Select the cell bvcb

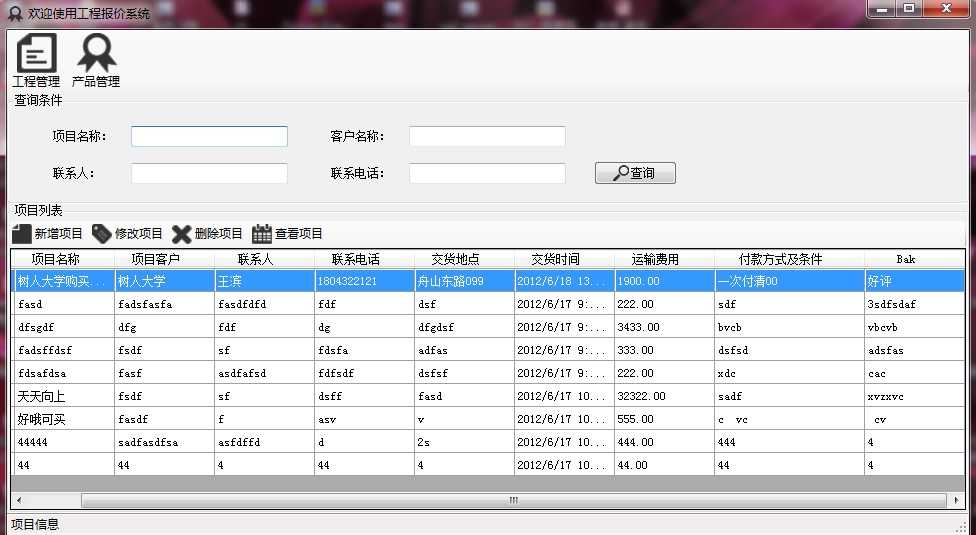(790, 327)
